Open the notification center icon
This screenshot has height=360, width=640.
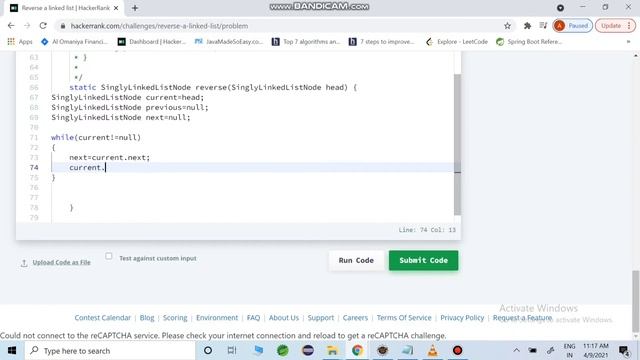tap(624, 351)
